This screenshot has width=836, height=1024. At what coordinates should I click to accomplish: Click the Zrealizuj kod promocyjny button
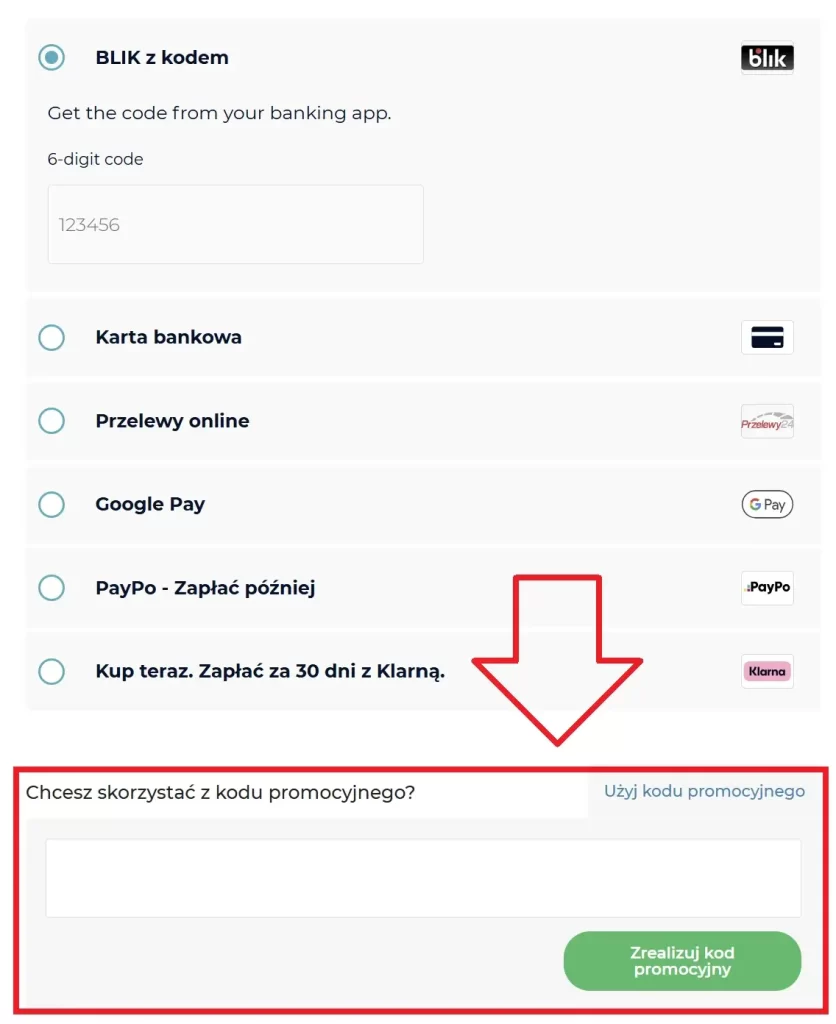click(682, 961)
